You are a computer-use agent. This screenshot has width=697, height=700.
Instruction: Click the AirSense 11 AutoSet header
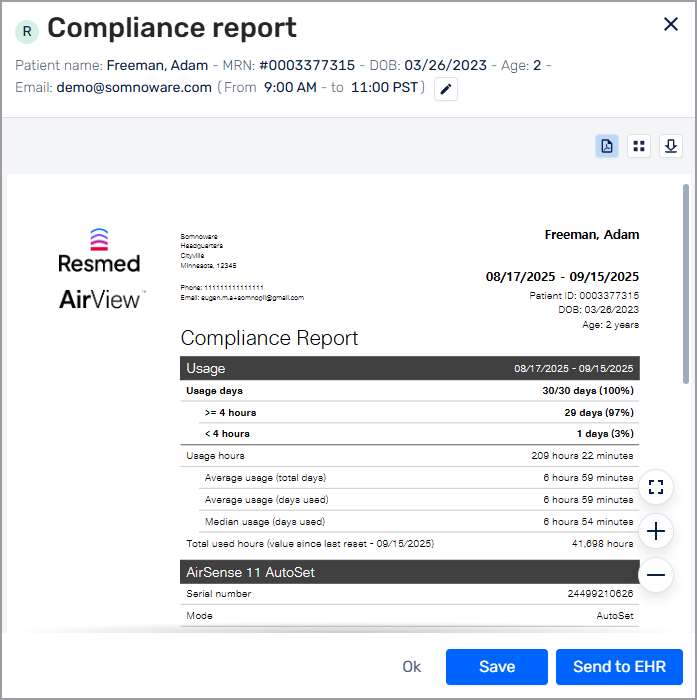(409, 572)
